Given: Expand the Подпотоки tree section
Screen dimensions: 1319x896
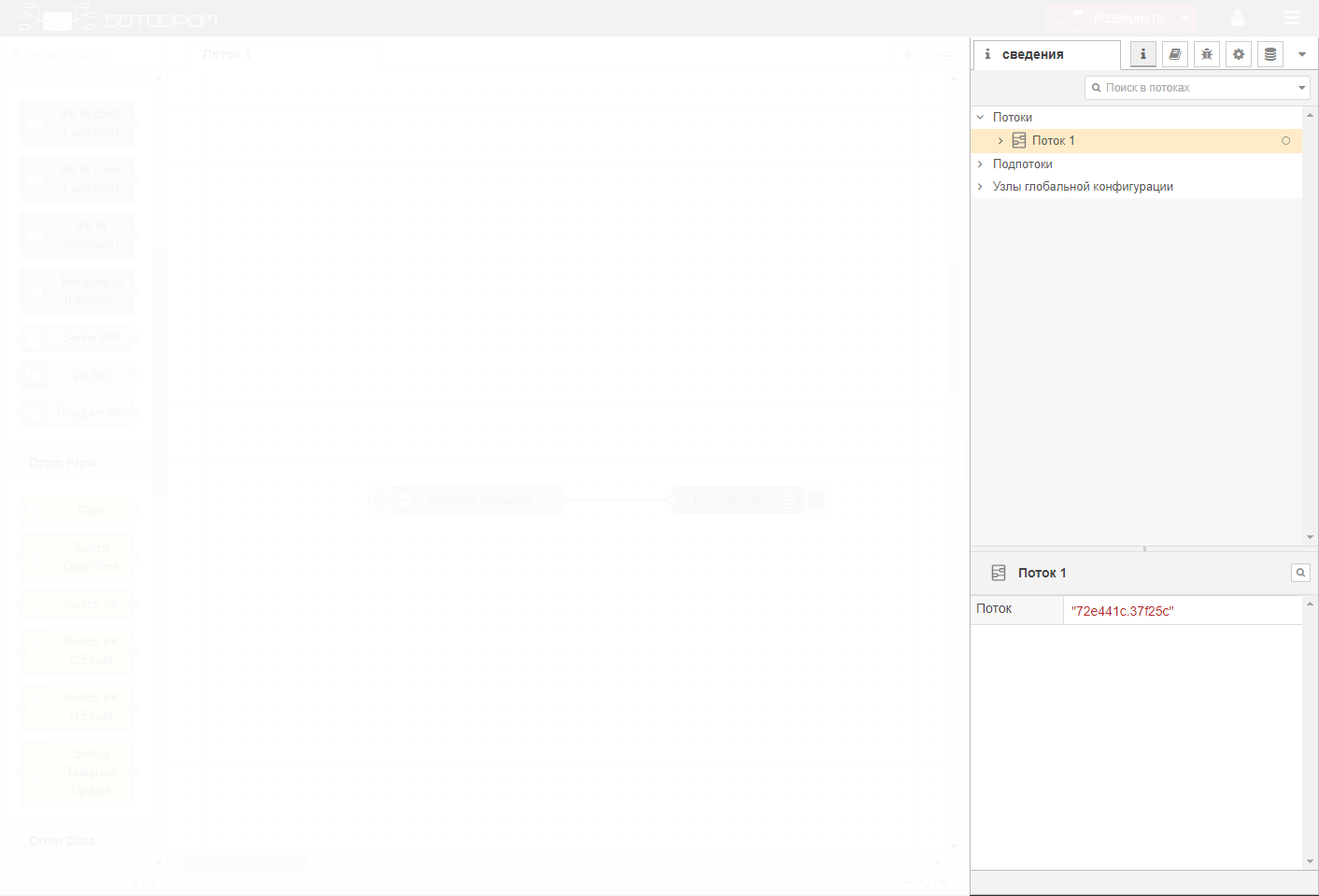Looking at the screenshot, I should (x=980, y=164).
